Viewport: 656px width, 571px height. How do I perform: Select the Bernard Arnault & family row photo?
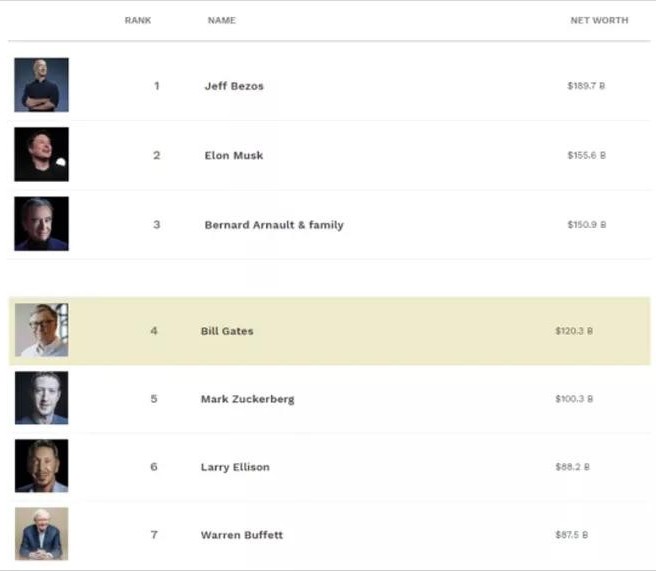[41, 223]
